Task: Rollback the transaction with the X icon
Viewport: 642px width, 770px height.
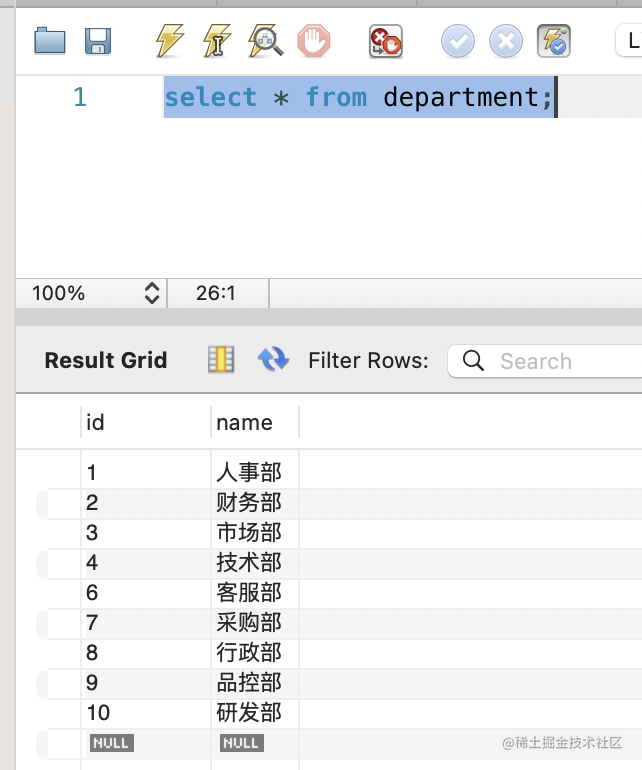Action: pos(506,41)
